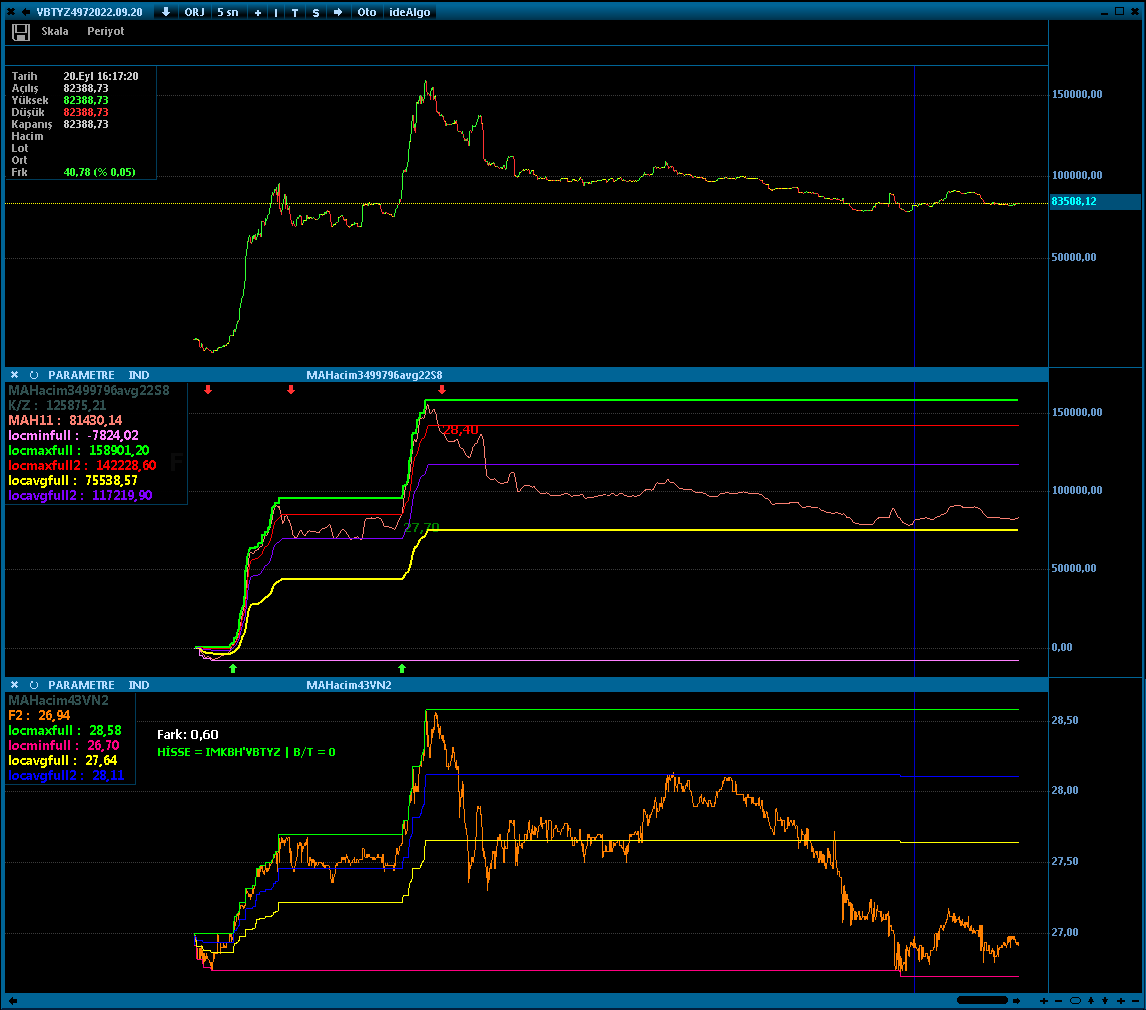Click the first green buy arrow marker
The image size is (1146, 1010).
[x=233, y=668]
